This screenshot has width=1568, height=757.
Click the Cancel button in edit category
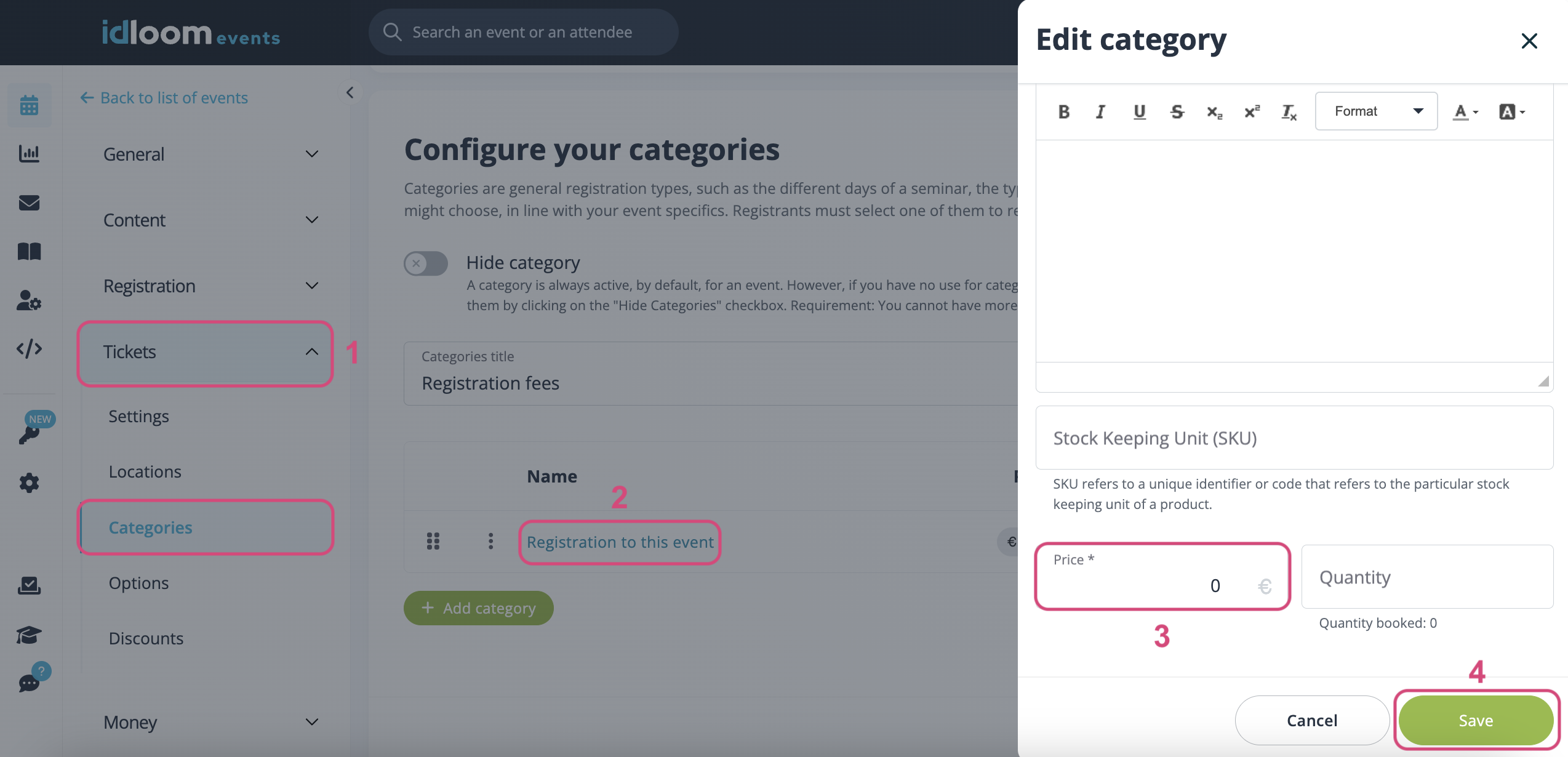(x=1311, y=720)
